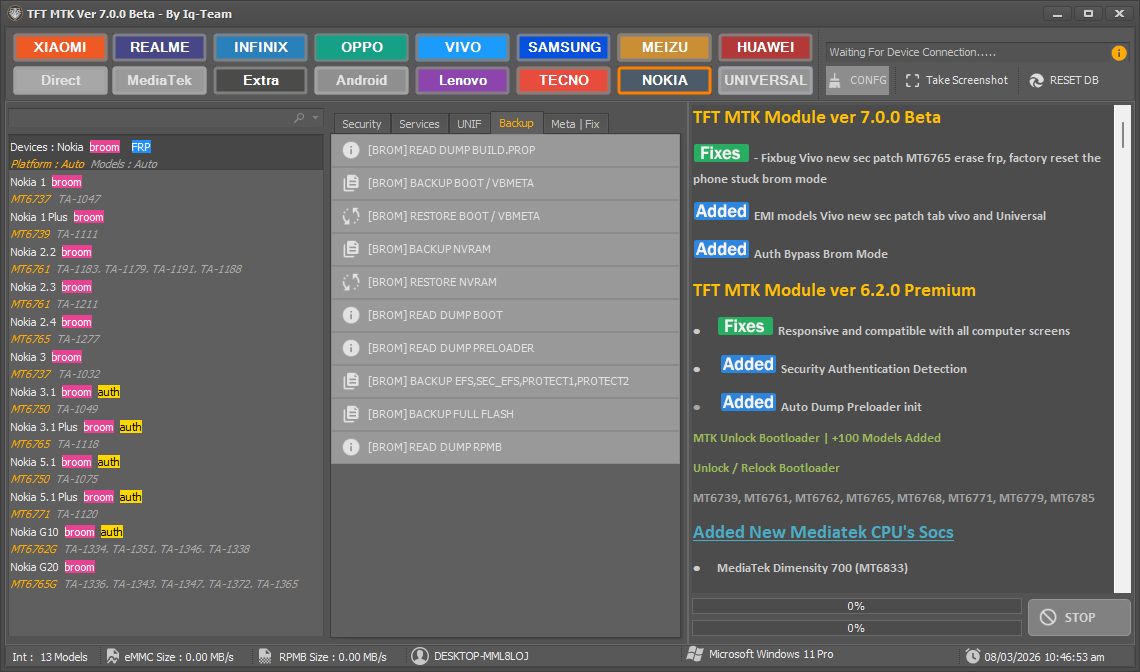Screen dimensions: 1140x672
Task: Click the restore icon on [BROM] RESTORE BOOT / VBMETA
Action: coord(351,216)
